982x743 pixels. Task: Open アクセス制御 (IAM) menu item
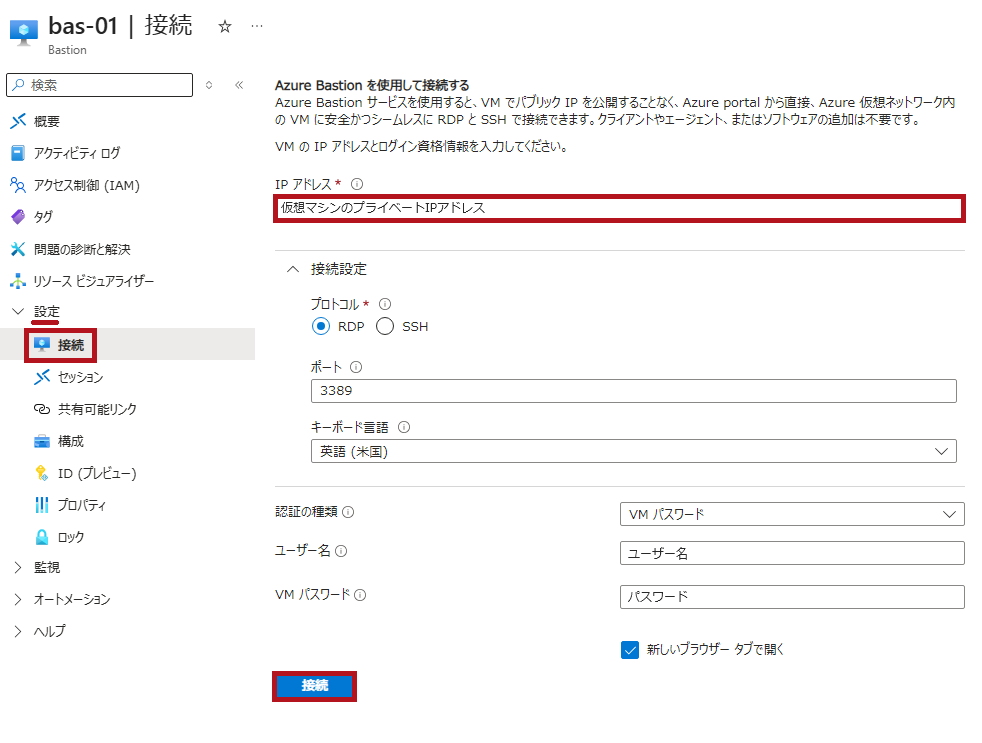pos(86,185)
